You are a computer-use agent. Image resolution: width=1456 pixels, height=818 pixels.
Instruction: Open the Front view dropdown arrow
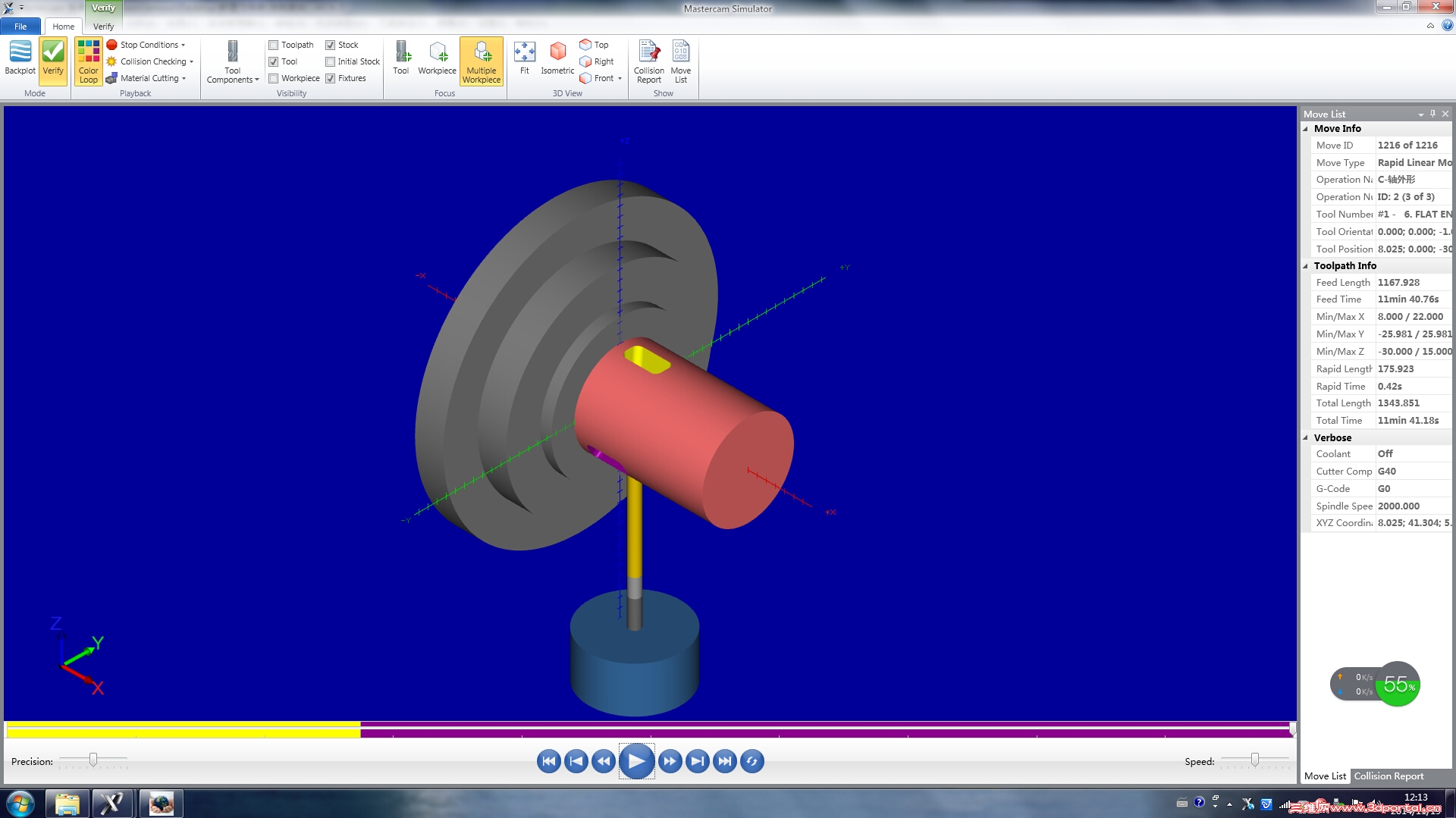click(620, 78)
